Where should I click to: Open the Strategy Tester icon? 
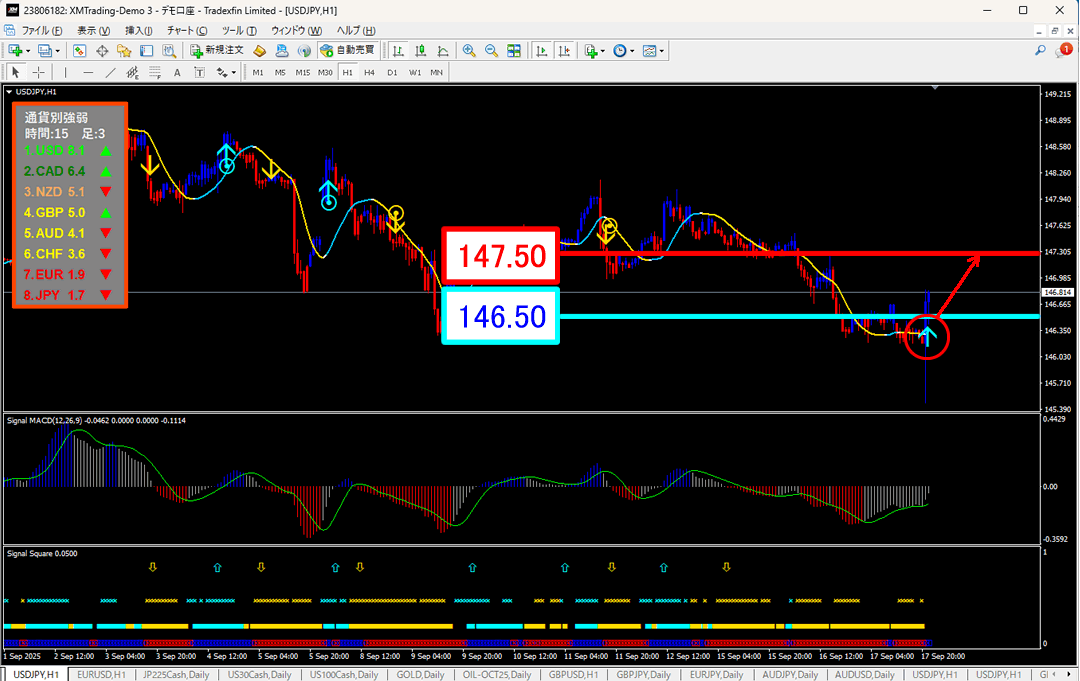coord(169,51)
